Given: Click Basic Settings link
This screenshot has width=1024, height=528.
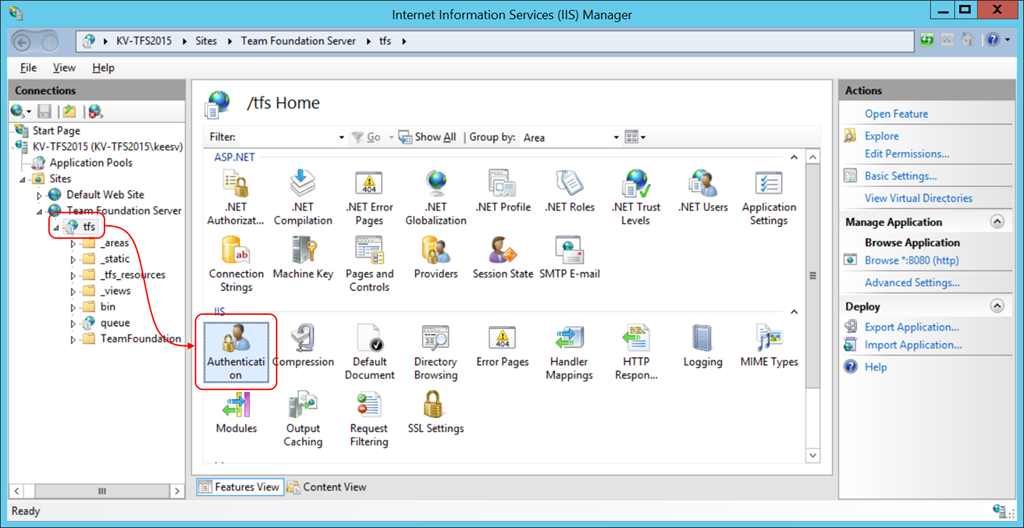Looking at the screenshot, I should (x=901, y=176).
